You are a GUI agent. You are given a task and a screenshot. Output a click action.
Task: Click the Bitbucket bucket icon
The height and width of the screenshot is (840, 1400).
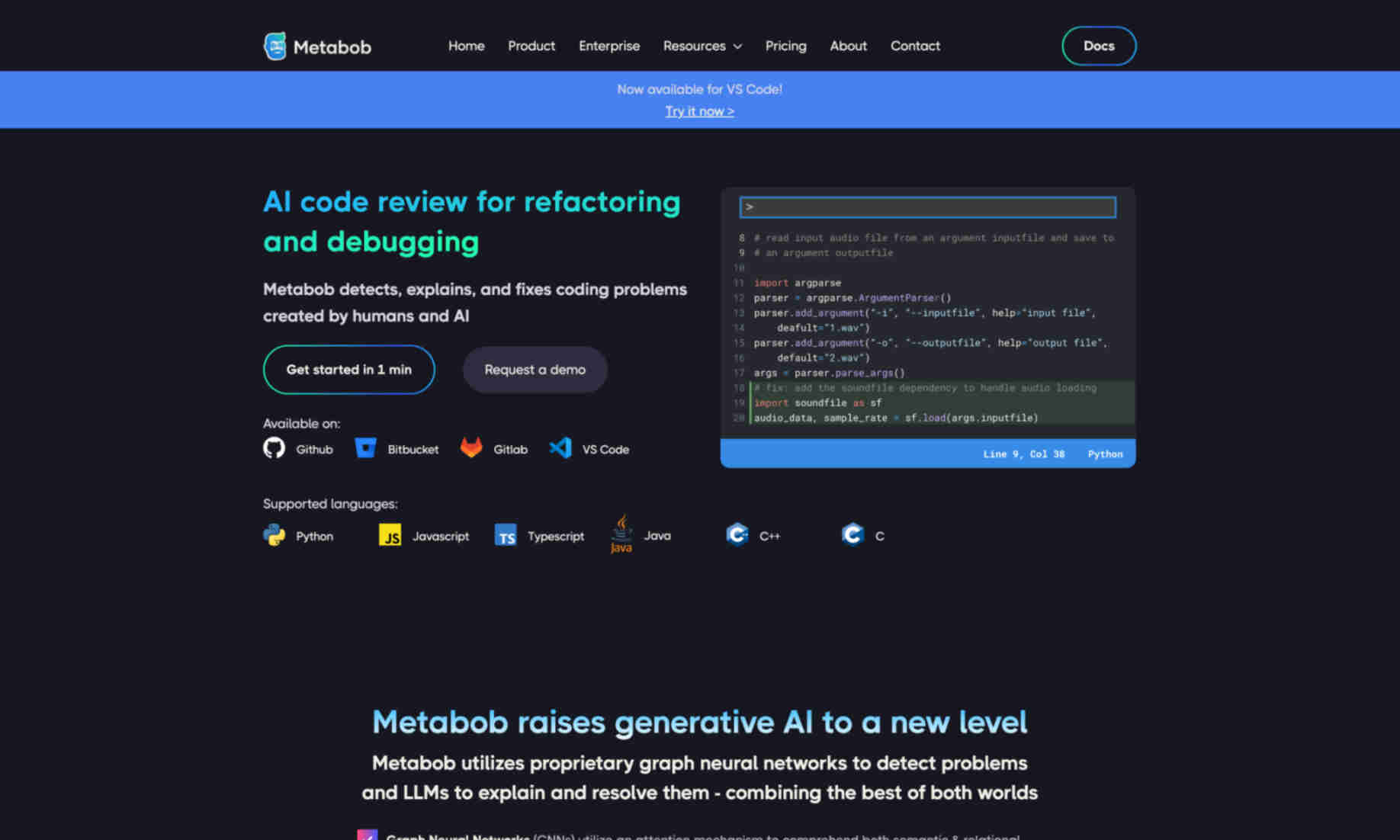coord(365,448)
